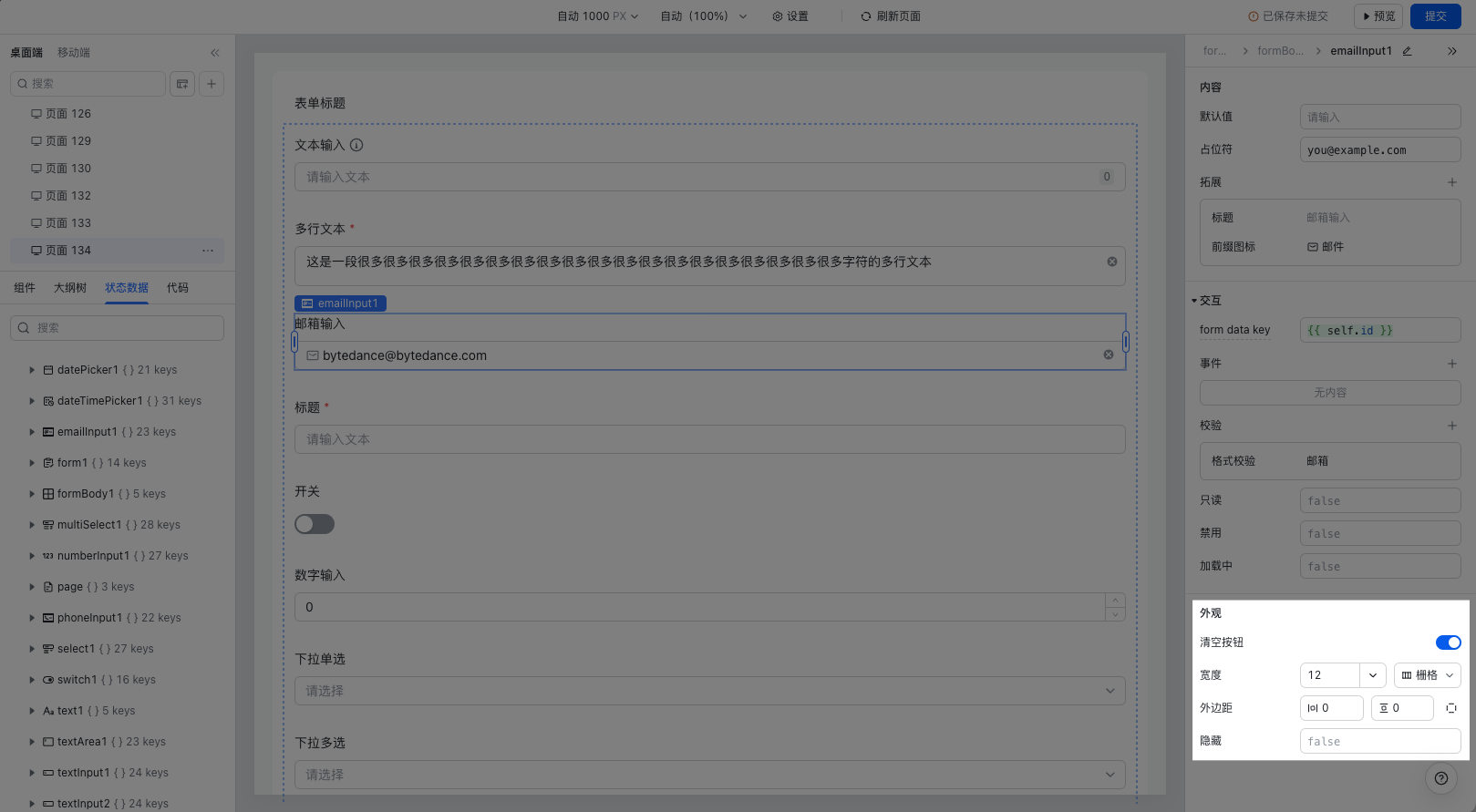Image resolution: width=1476 pixels, height=812 pixels.
Task: Add a new 拓展 item
Action: (1452, 182)
